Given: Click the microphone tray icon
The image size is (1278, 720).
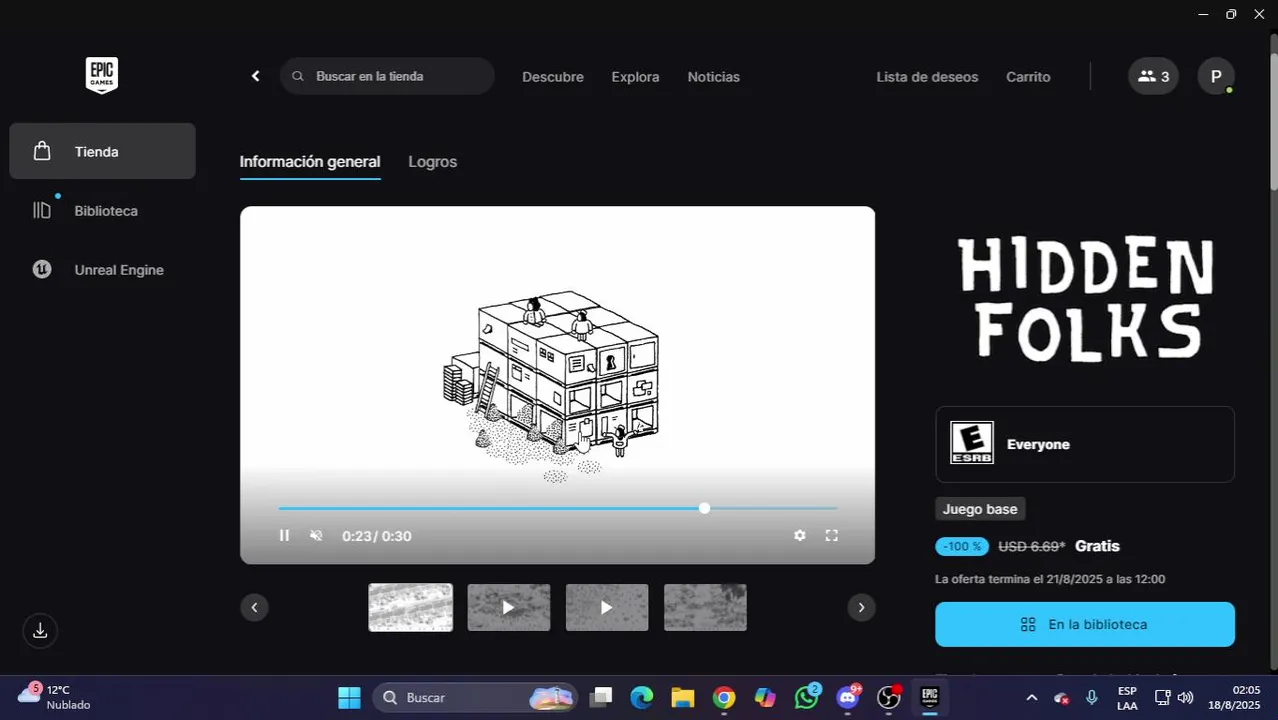Looking at the screenshot, I should [1092, 698].
